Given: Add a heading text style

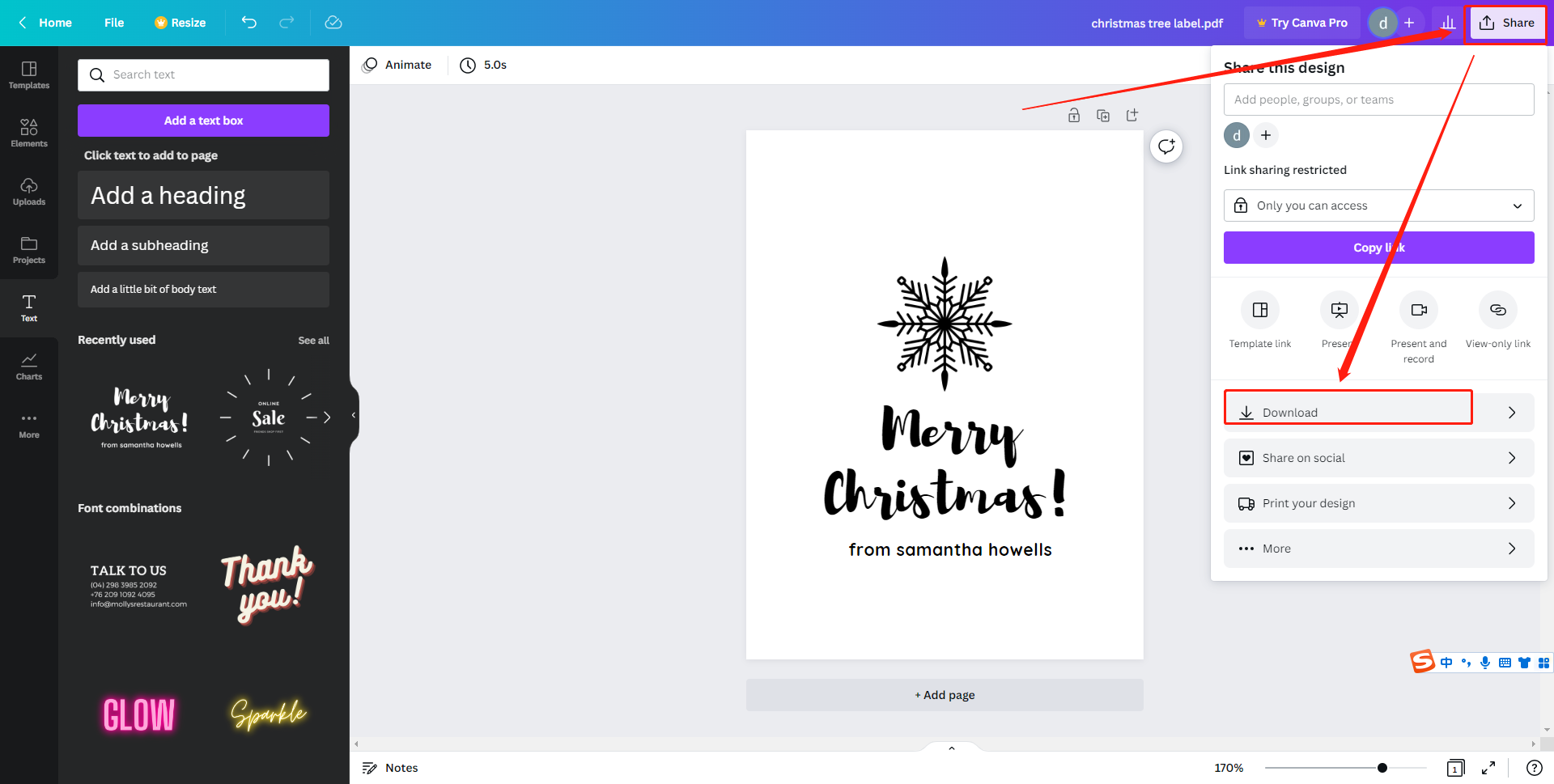Looking at the screenshot, I should coord(203,195).
